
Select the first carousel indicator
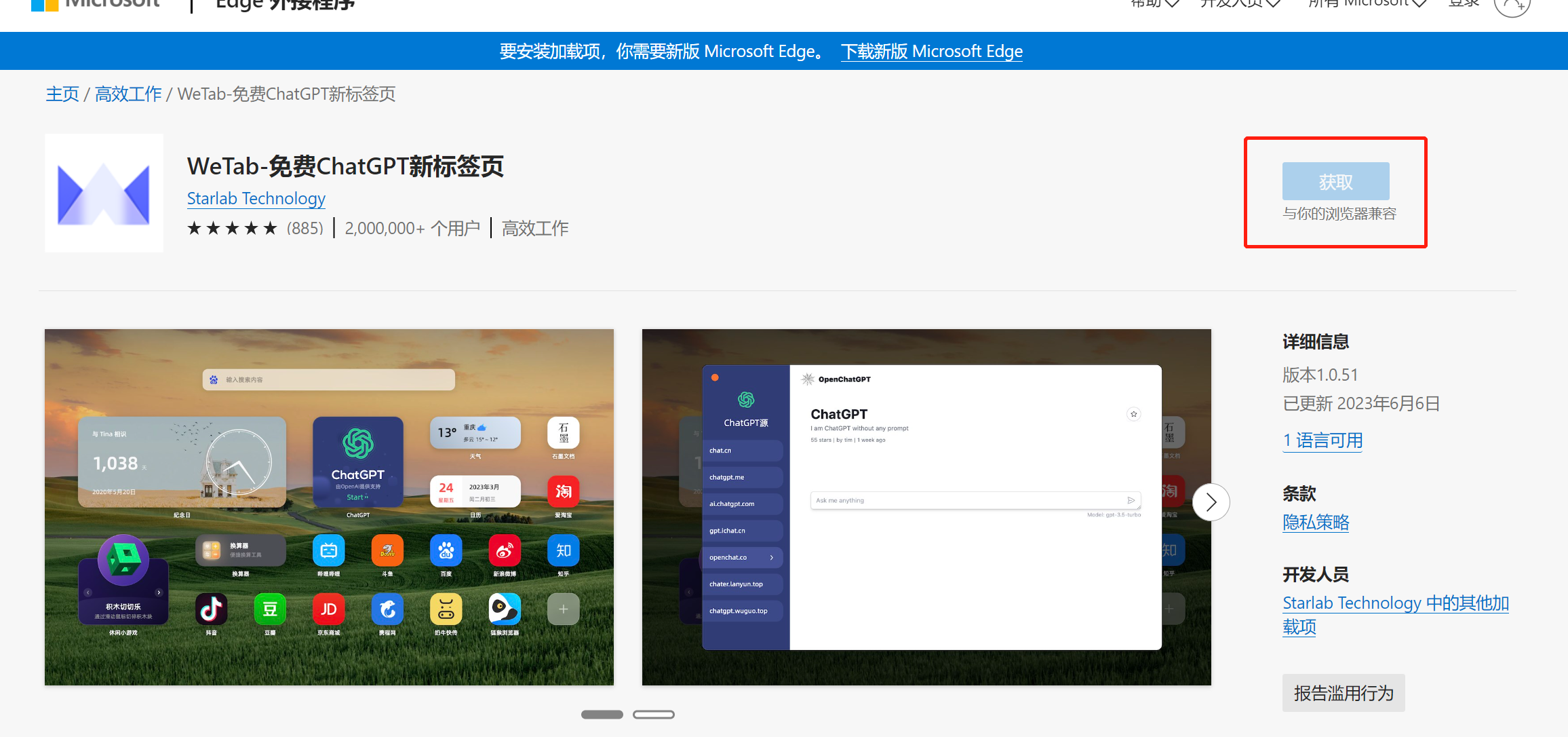coord(602,715)
